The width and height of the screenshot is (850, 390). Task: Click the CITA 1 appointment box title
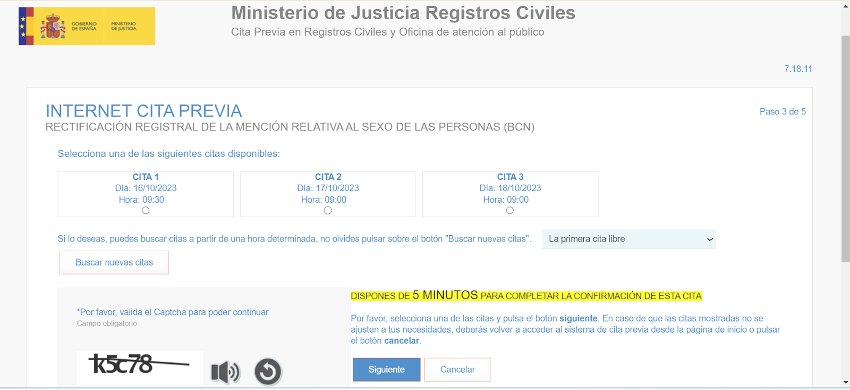point(145,177)
